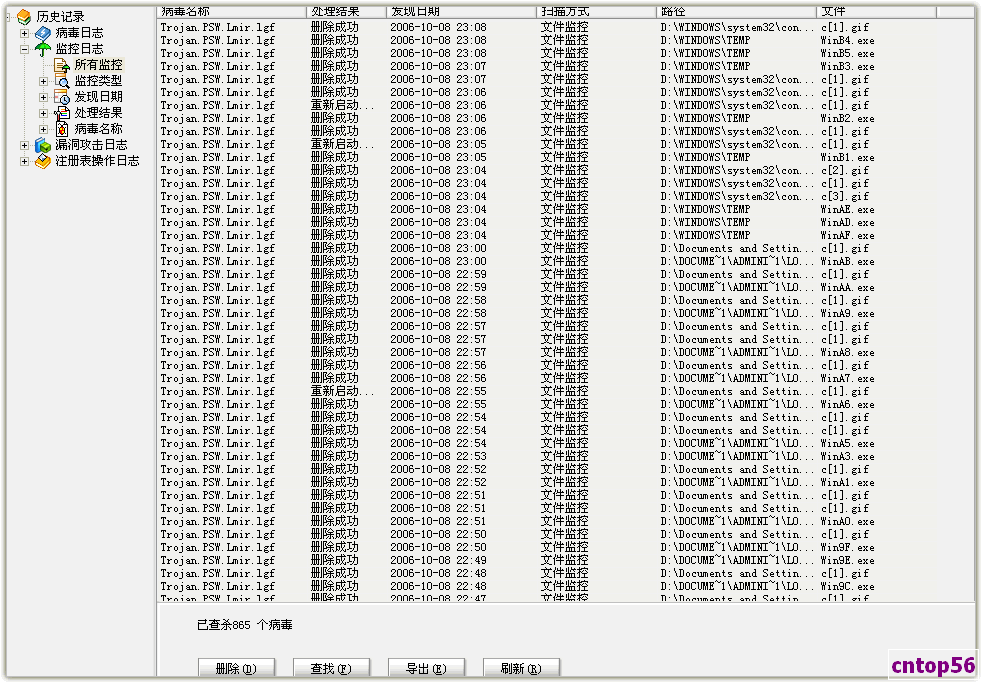Image resolution: width=982 pixels, height=683 pixels.
Task: Click the 病毒日志 book icon
Action: point(43,33)
